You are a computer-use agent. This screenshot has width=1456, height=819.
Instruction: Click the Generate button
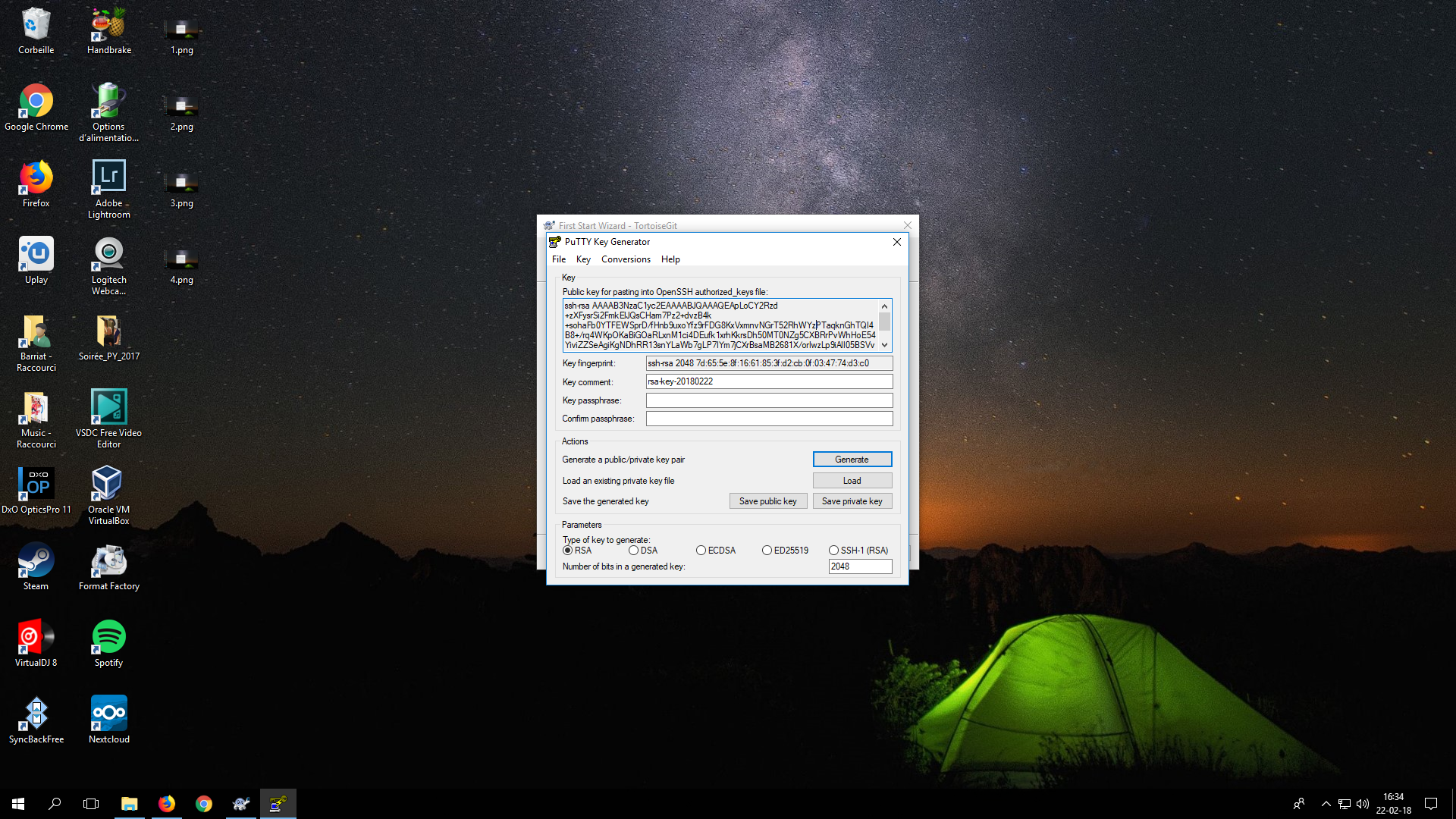pyautogui.click(x=852, y=460)
